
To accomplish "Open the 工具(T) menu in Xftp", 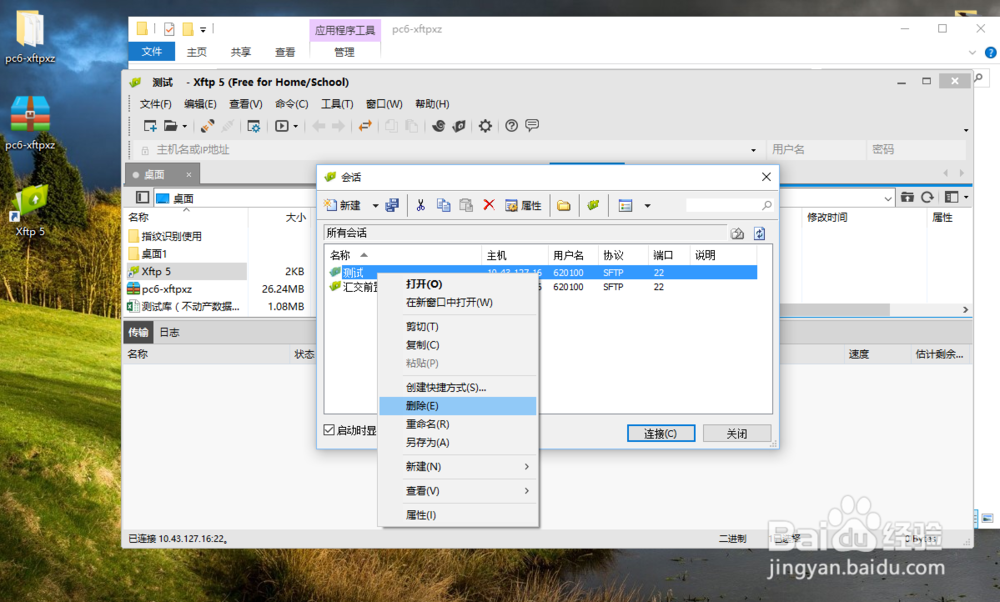I will click(337, 103).
